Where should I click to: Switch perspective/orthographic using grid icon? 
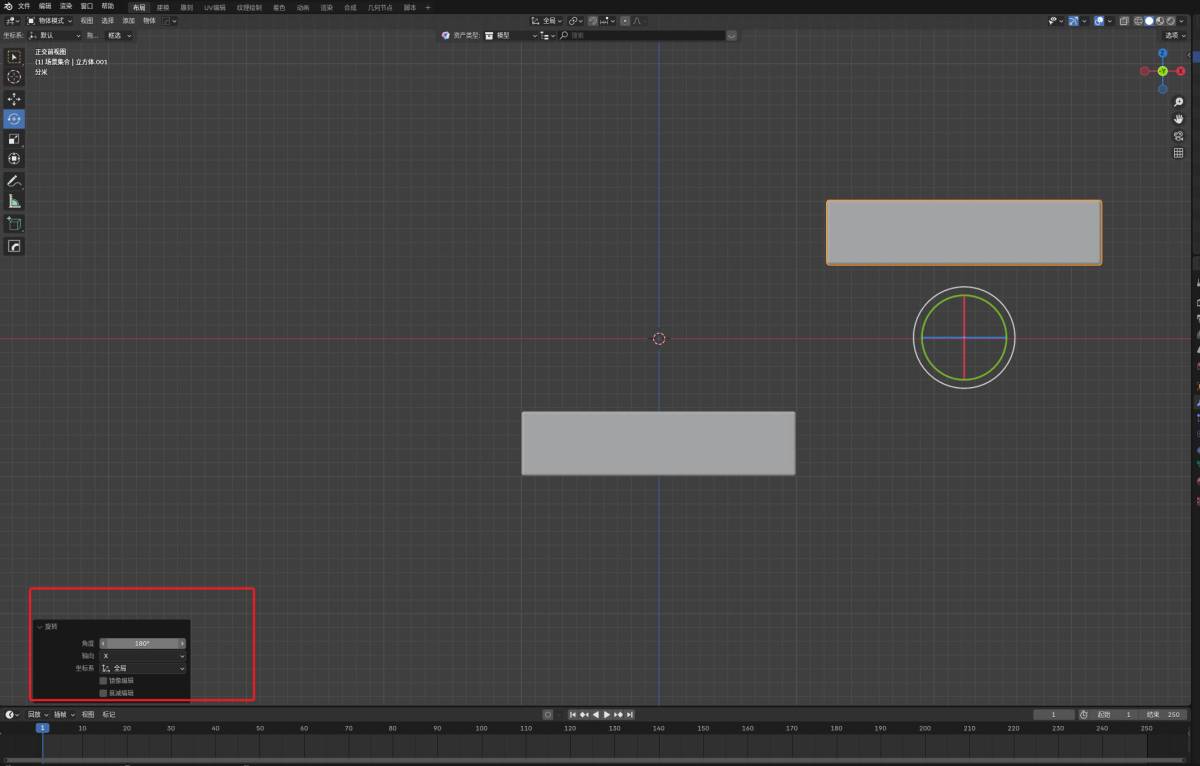coord(1178,153)
